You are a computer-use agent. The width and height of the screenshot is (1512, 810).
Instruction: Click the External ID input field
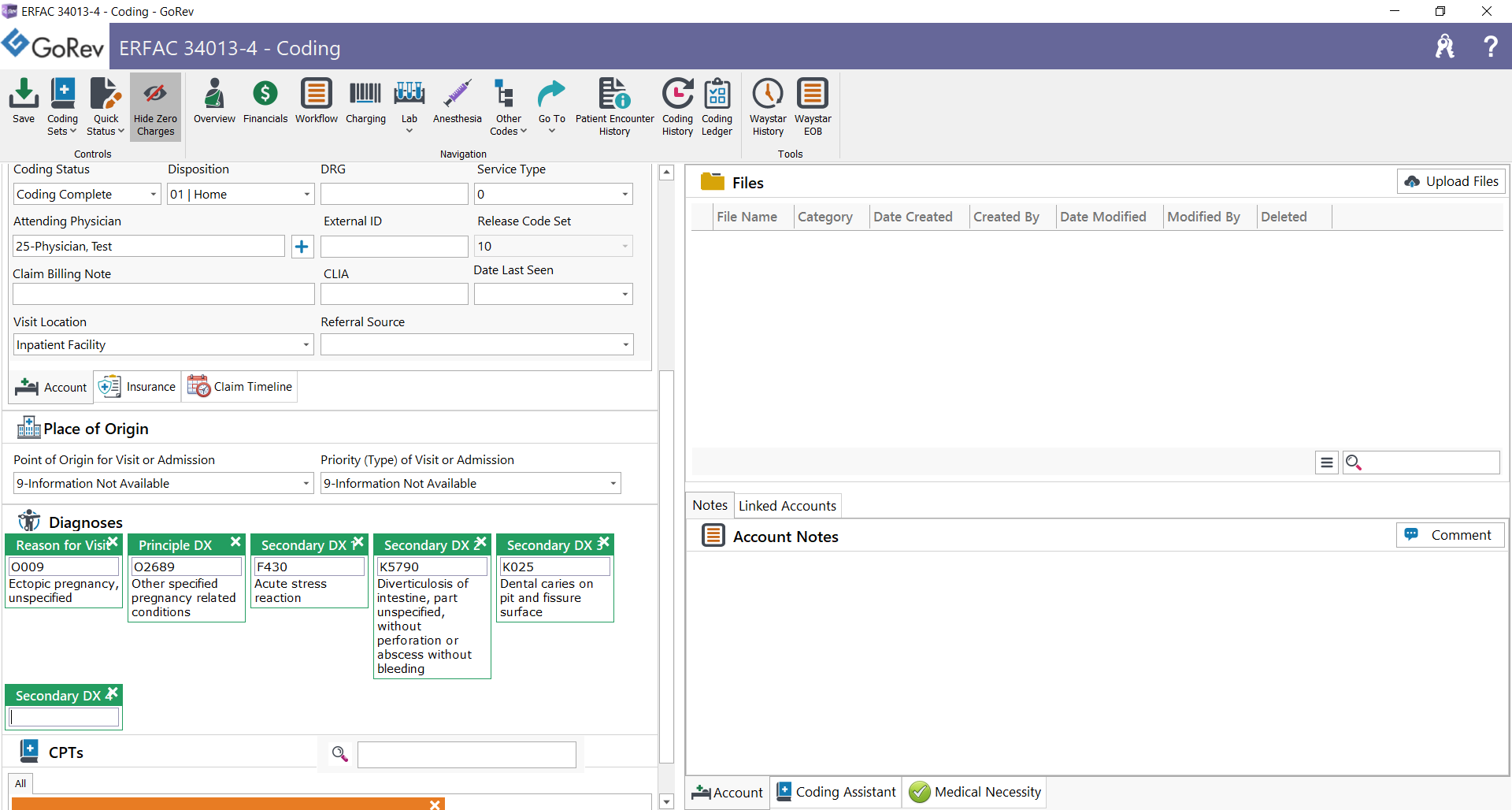[x=394, y=247]
